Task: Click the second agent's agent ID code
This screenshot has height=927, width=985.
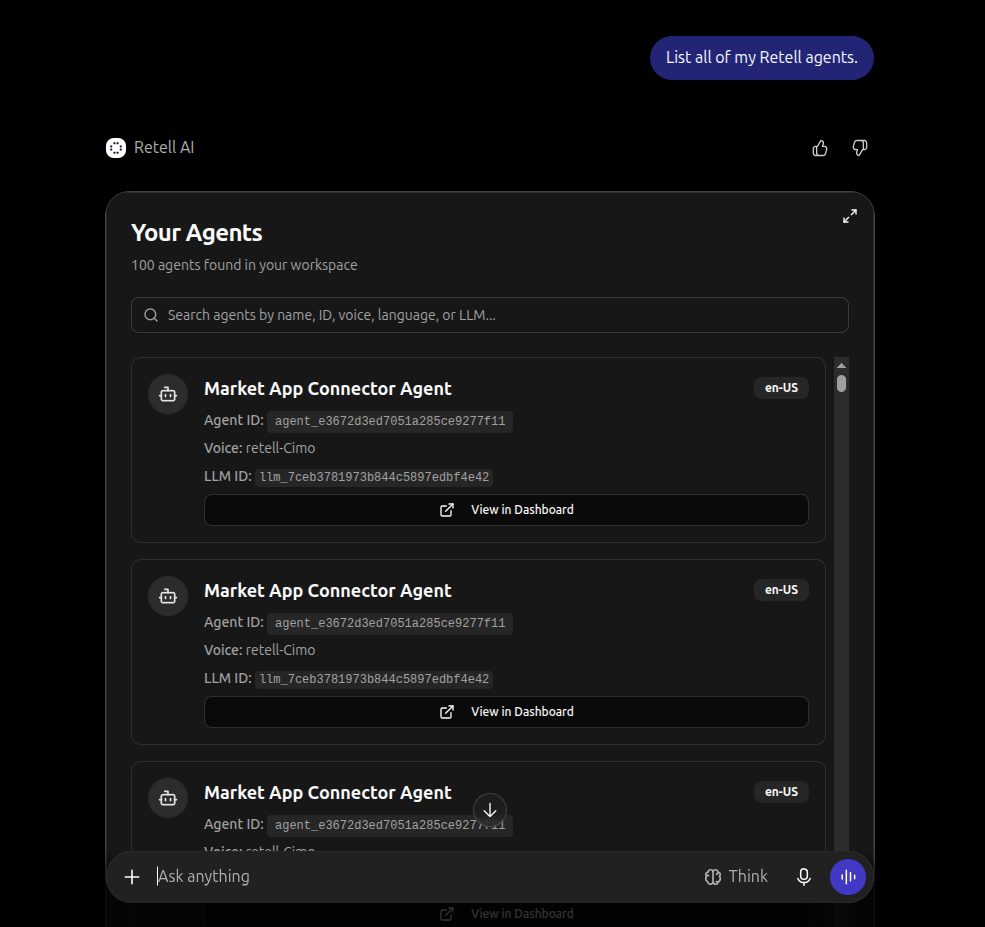Action: click(390, 624)
